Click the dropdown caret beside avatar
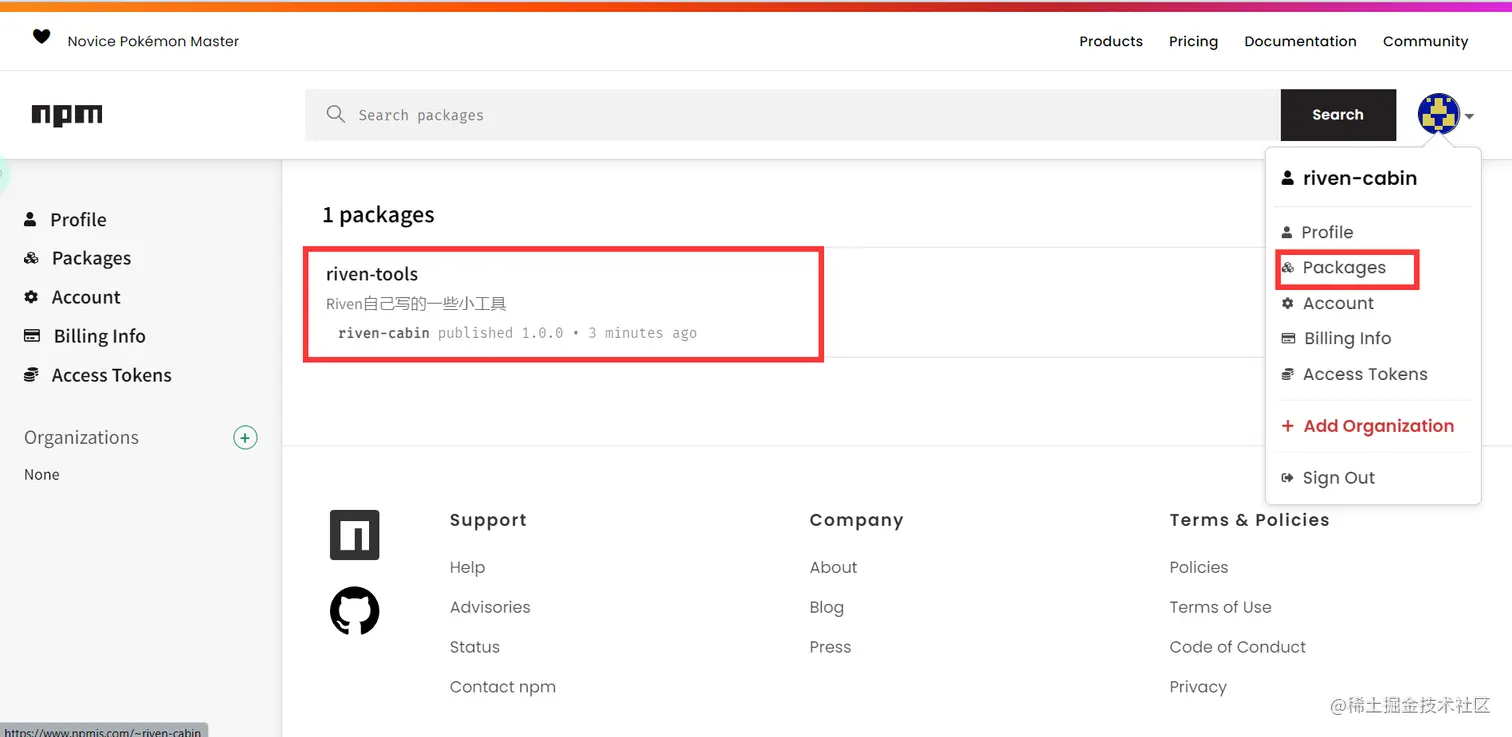Screen dimensions: 1512x737 (1469, 117)
